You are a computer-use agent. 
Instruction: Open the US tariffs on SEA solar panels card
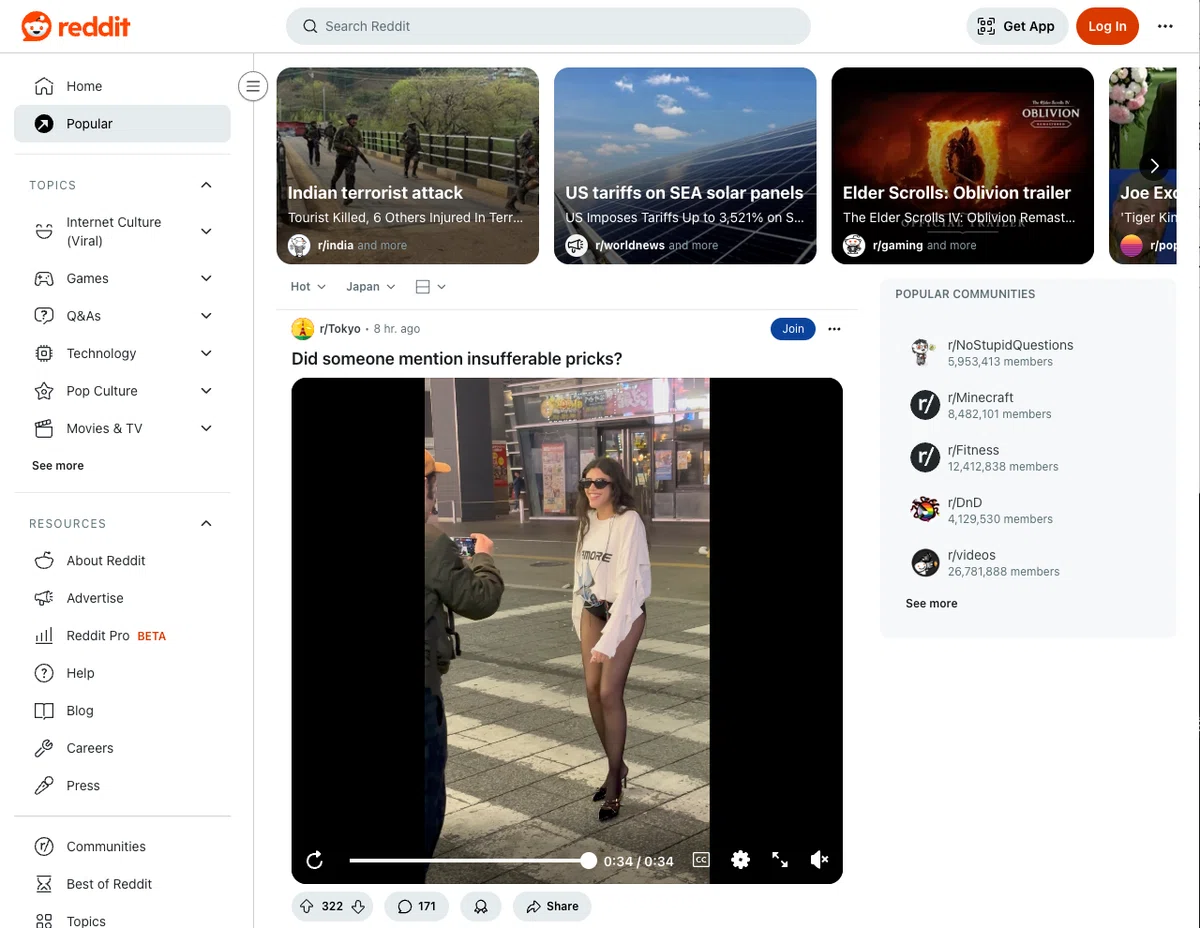coord(685,166)
